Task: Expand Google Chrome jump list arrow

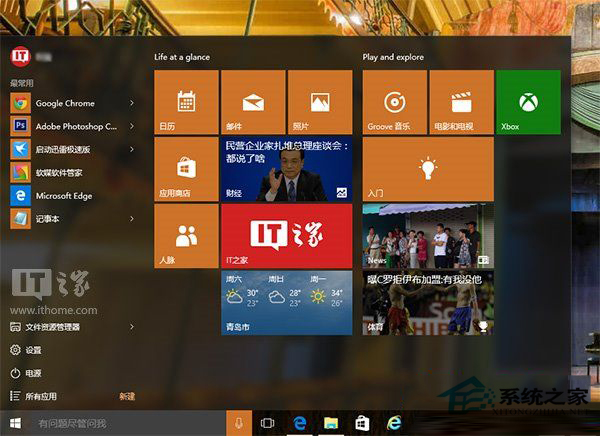Action: 132,103
